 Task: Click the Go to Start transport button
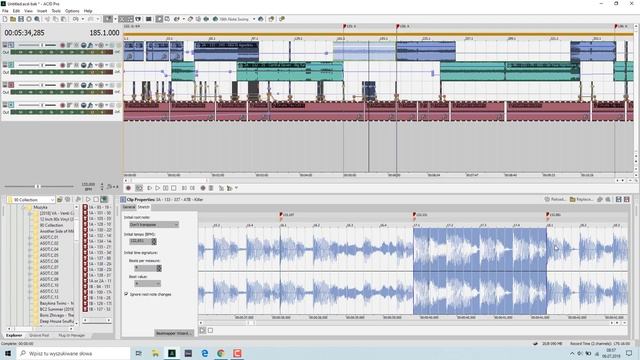coord(184,188)
